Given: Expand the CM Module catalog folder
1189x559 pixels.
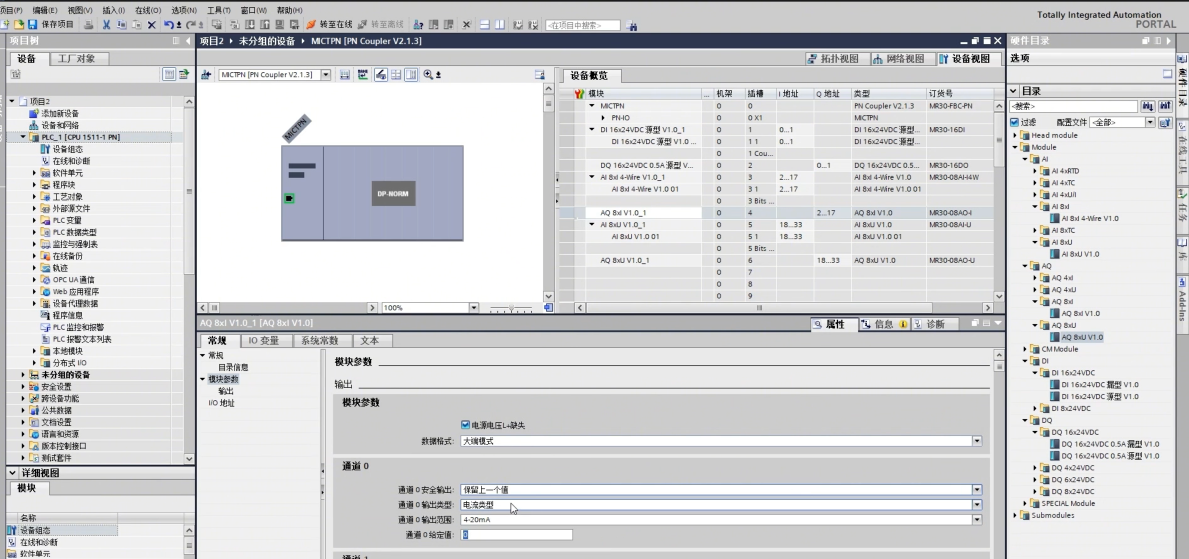Looking at the screenshot, I should (1026, 349).
